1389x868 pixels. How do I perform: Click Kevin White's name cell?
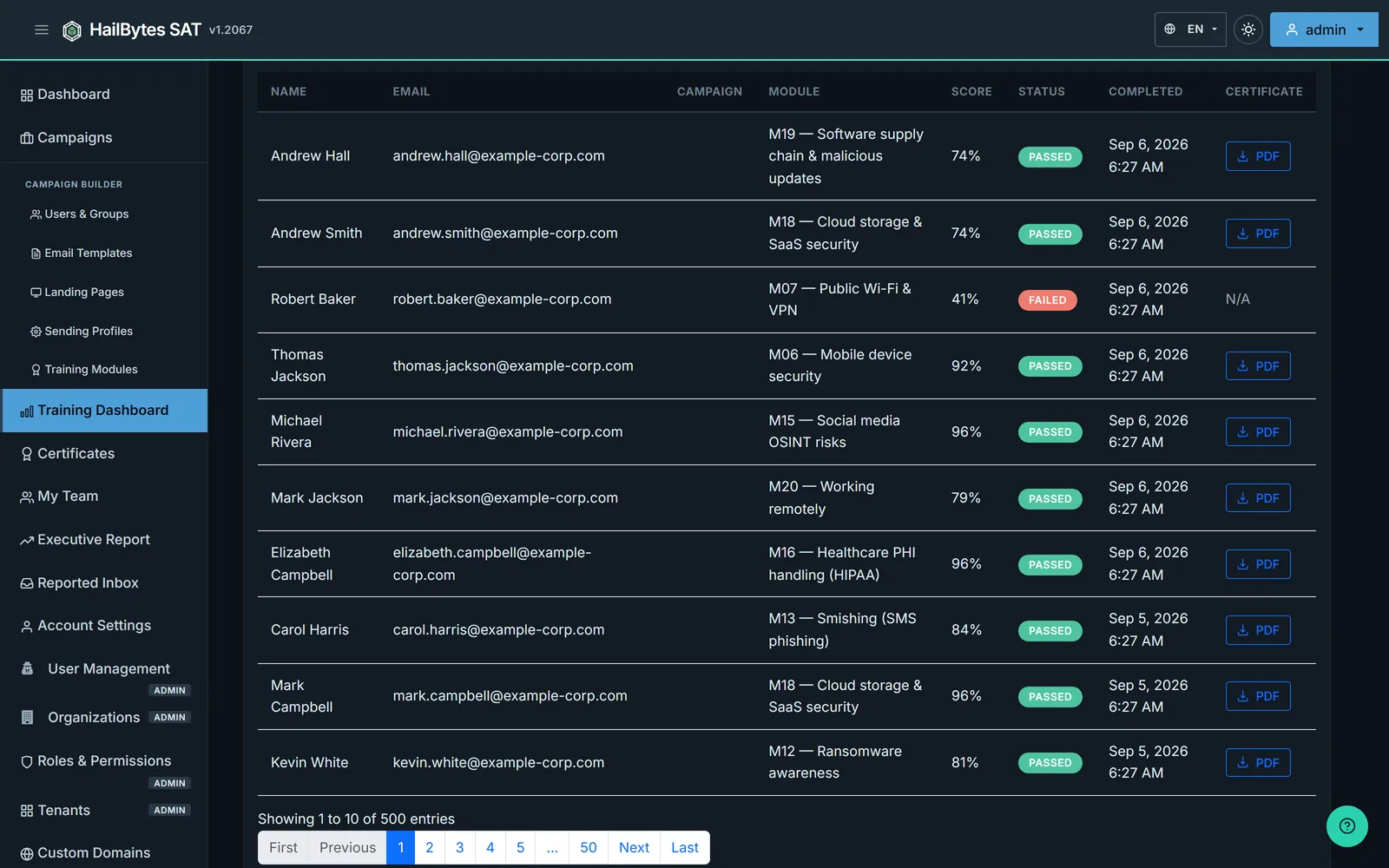(x=309, y=763)
